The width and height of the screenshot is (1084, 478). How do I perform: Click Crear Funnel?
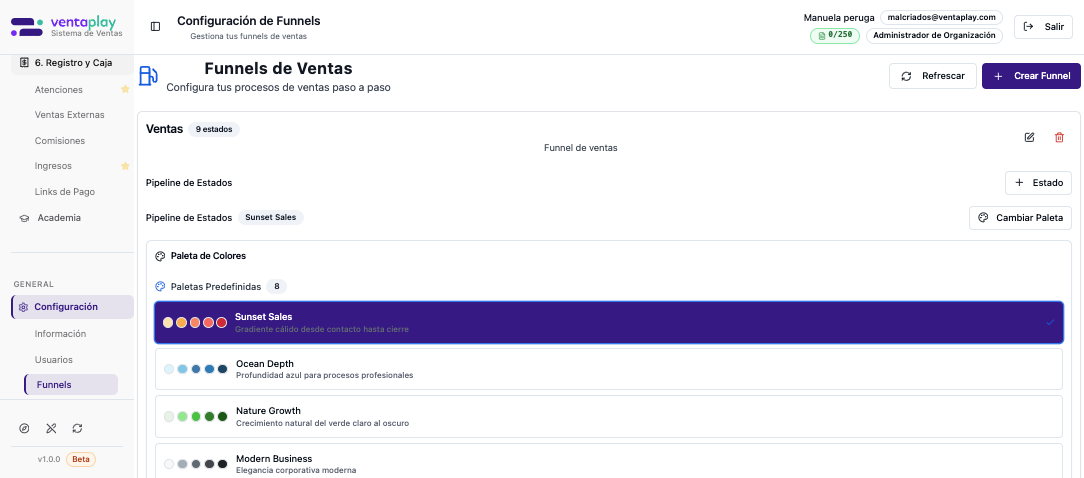tap(1031, 76)
